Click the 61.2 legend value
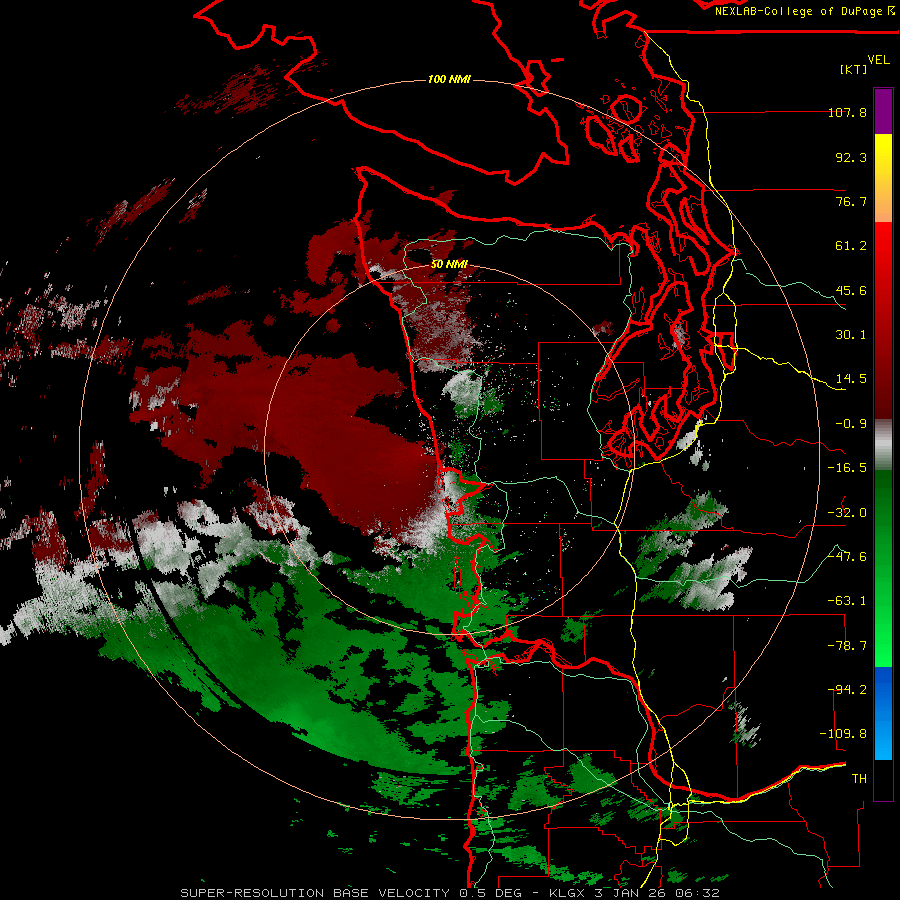Viewport: 900px width, 900px height. click(851, 246)
